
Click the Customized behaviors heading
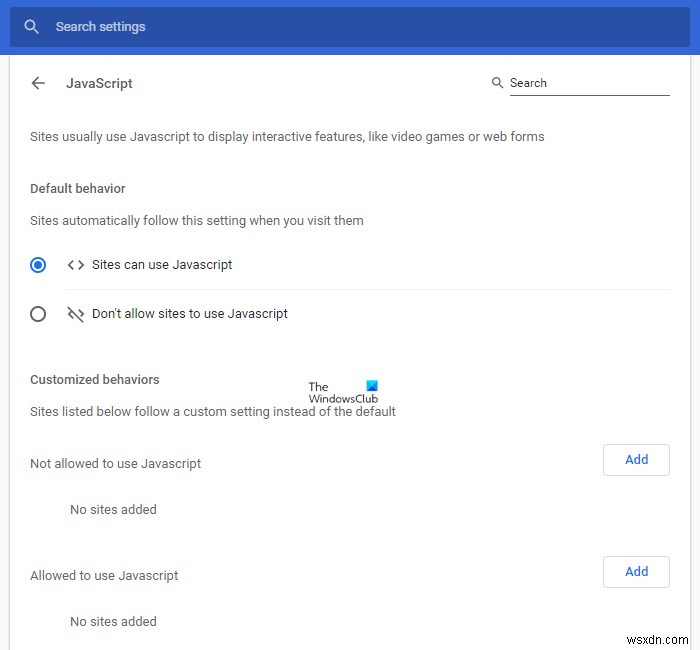coord(95,379)
